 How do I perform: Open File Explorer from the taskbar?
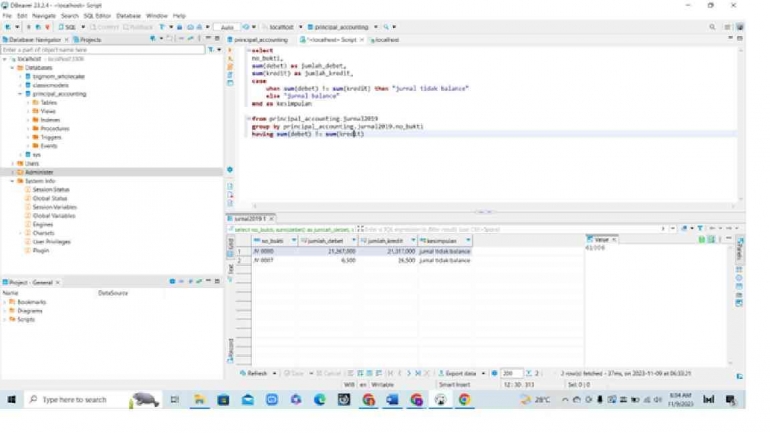pyautogui.click(x=199, y=400)
